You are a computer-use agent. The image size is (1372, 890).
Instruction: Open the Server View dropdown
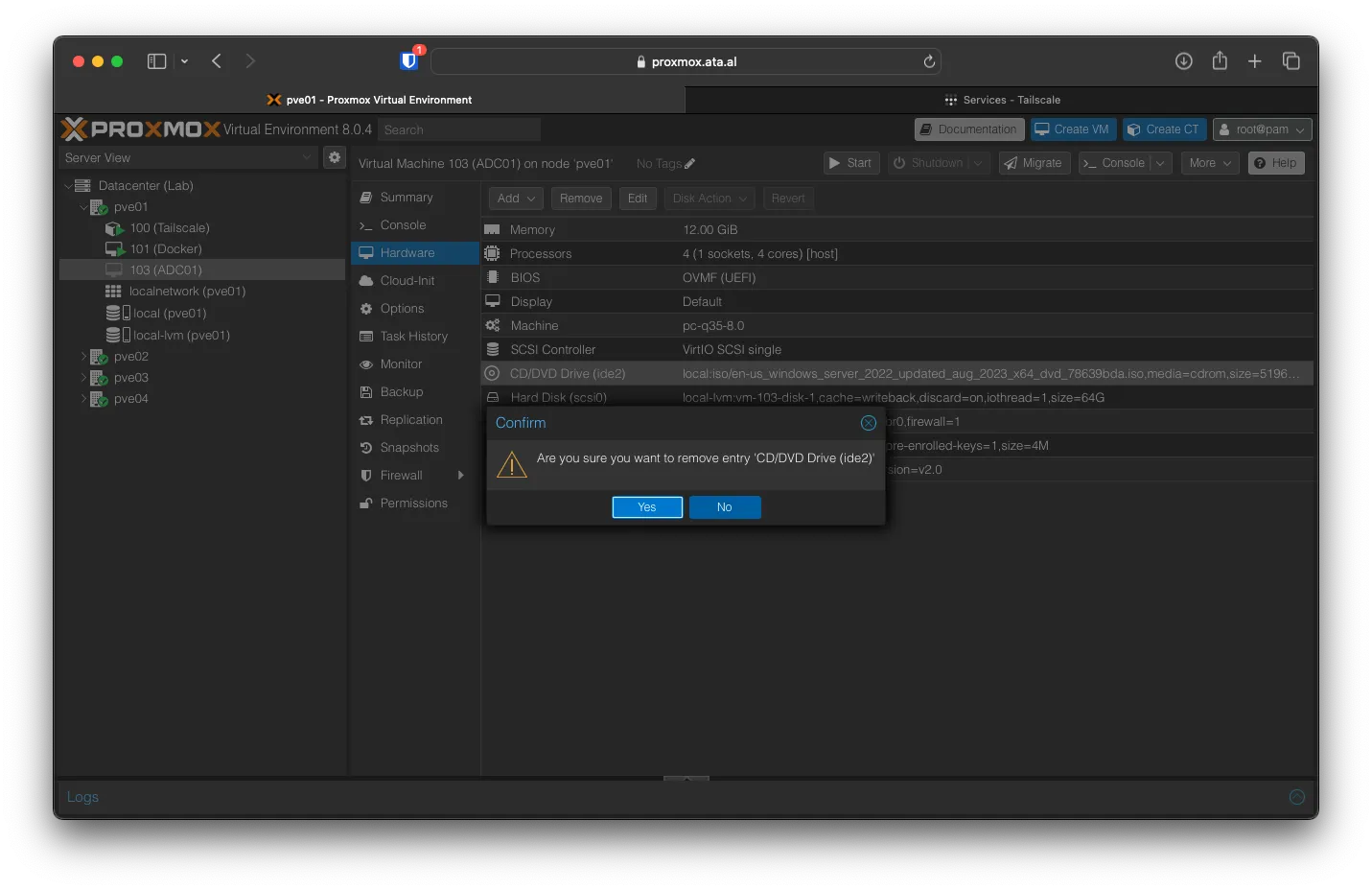point(188,157)
